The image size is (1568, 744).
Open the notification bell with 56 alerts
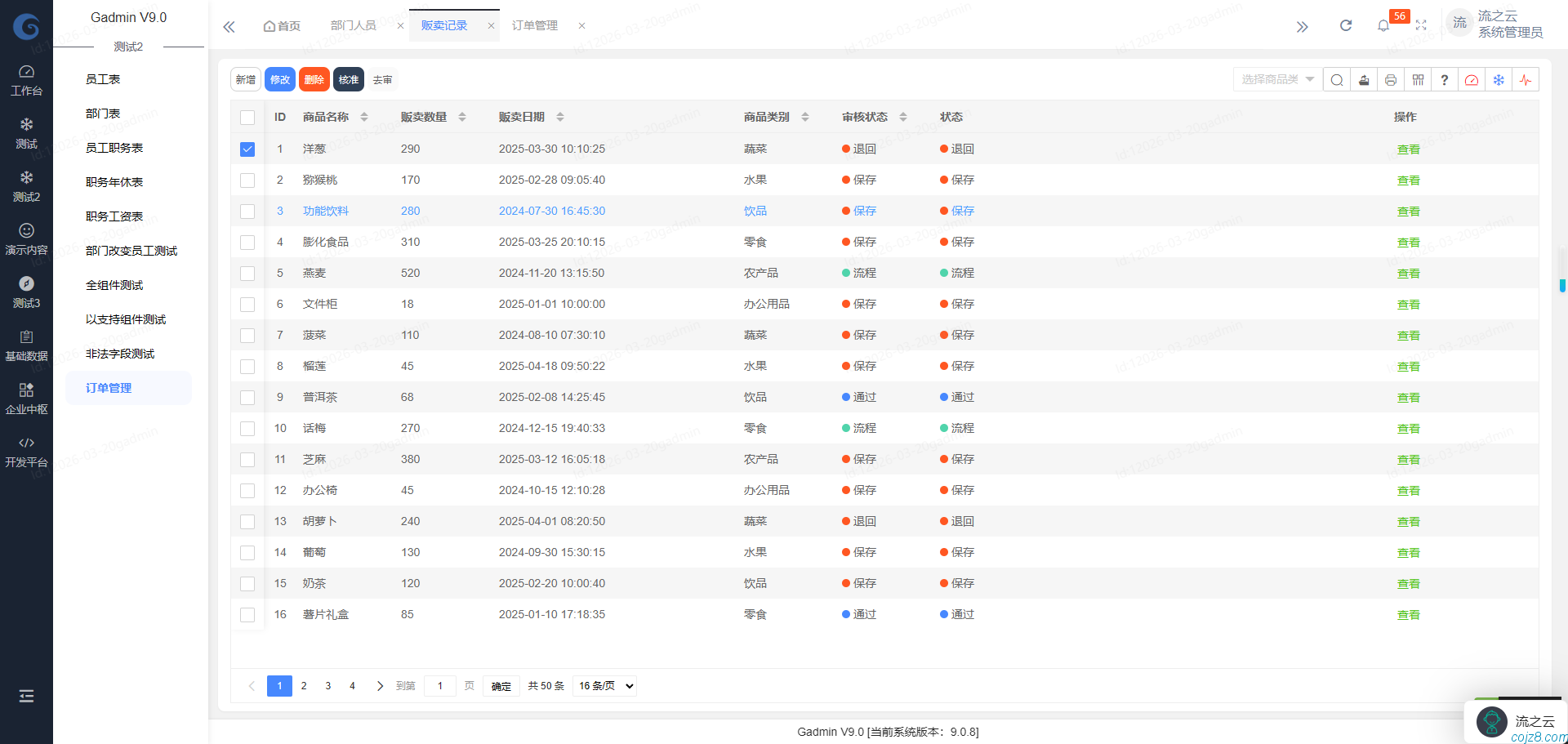click(1383, 25)
